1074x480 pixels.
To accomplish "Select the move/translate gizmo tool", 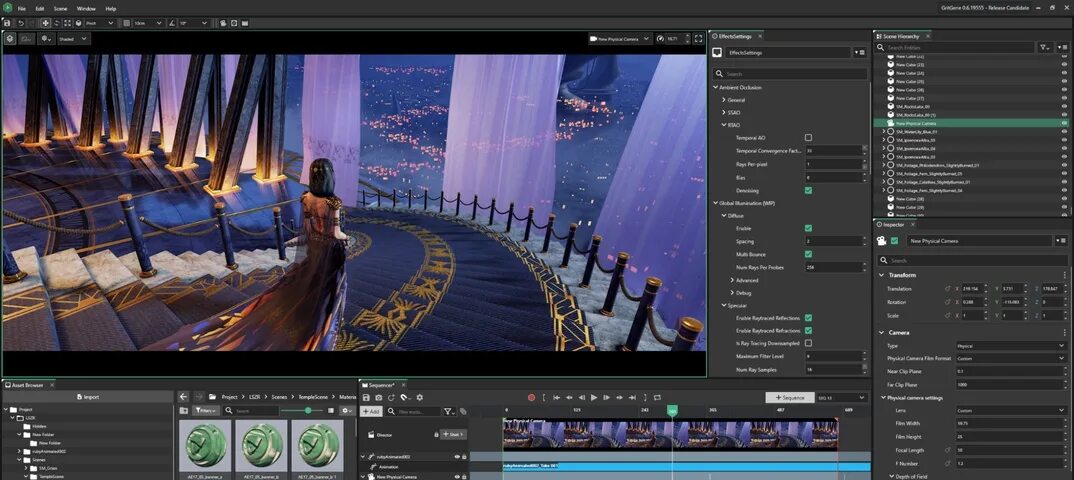I will [x=46, y=23].
